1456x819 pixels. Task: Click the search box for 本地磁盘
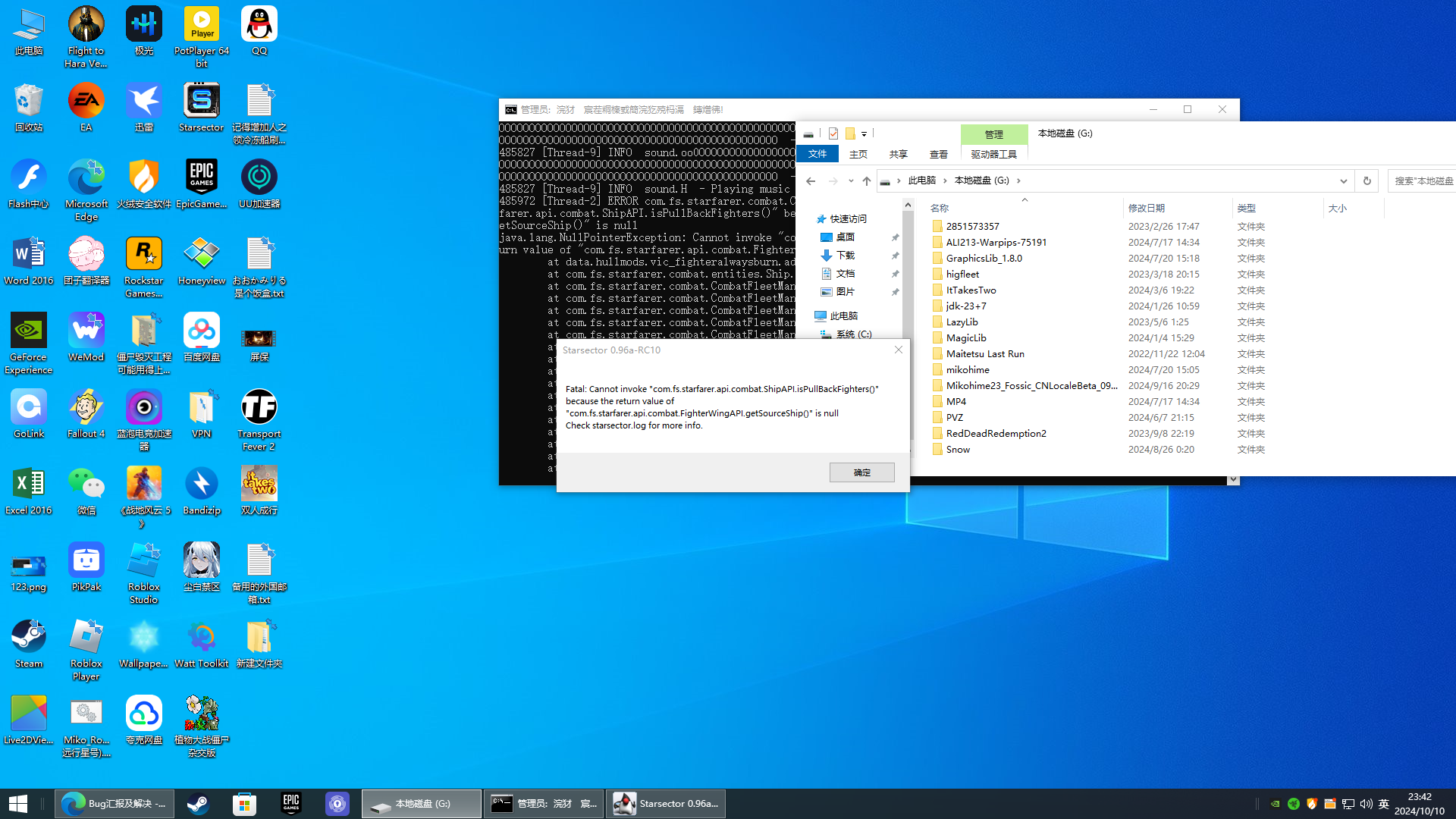(1423, 180)
